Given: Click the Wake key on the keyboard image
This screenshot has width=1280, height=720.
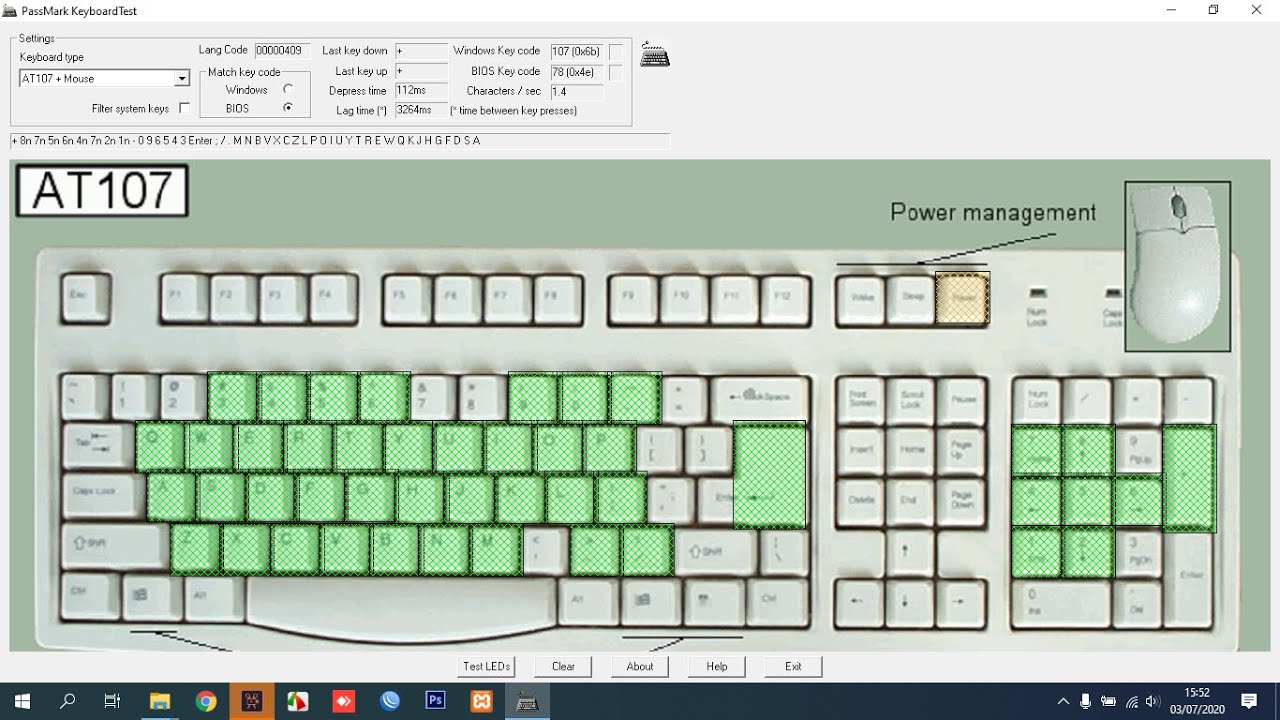Looking at the screenshot, I should tap(863, 298).
